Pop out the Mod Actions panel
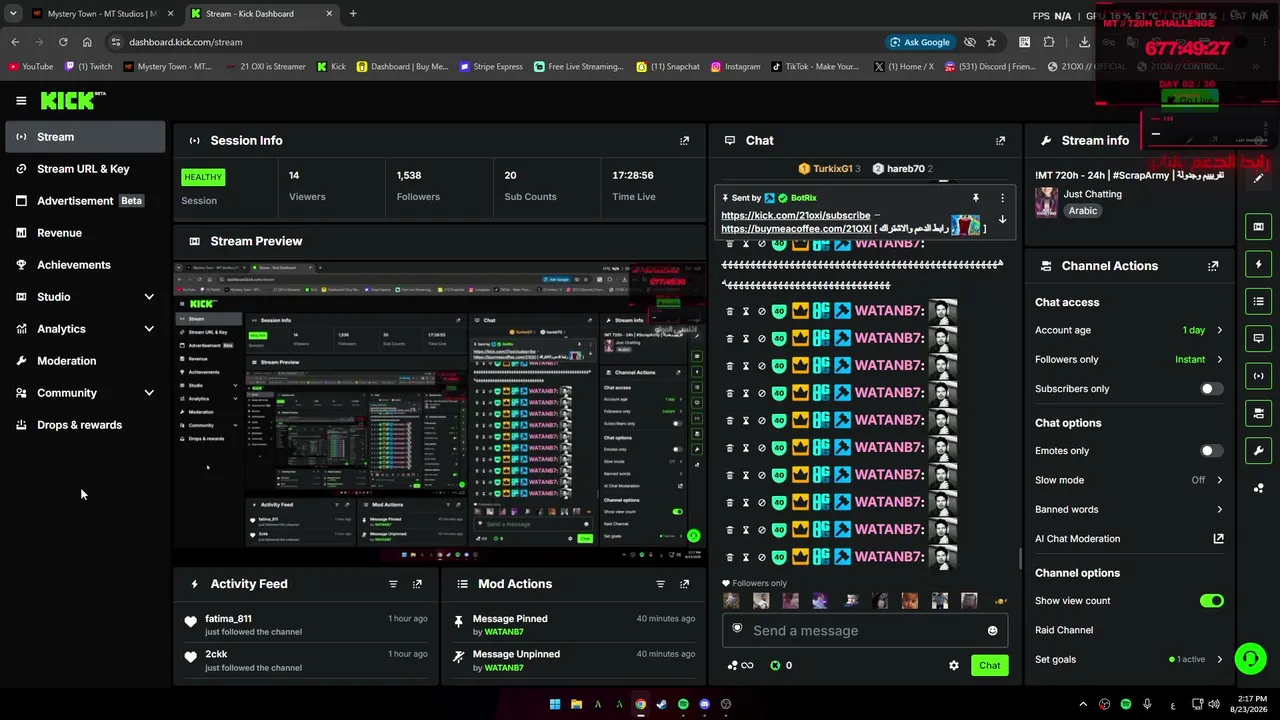The image size is (1280, 720). pyautogui.click(x=685, y=584)
